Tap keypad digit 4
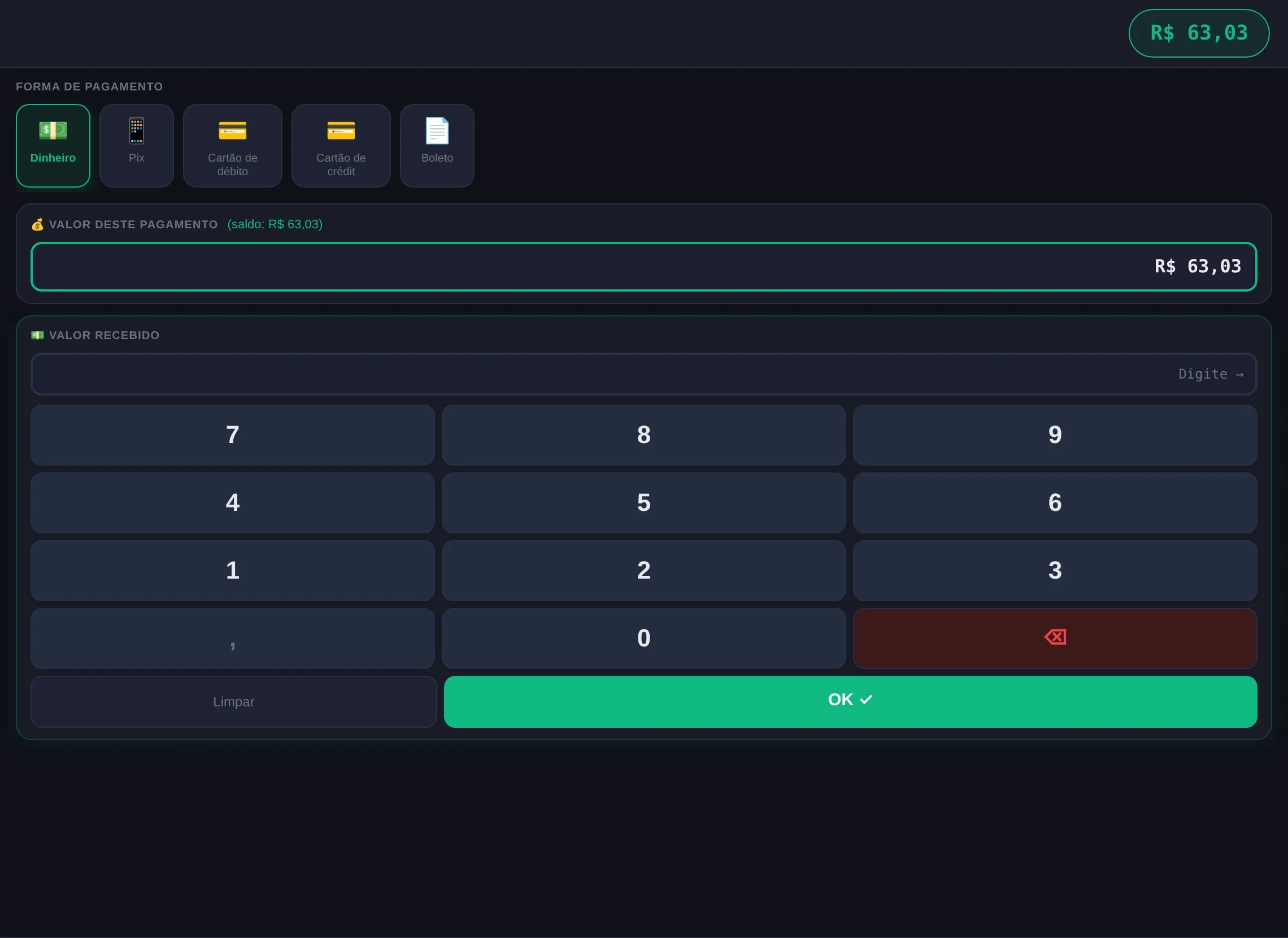The width and height of the screenshot is (1288, 938). (x=232, y=503)
